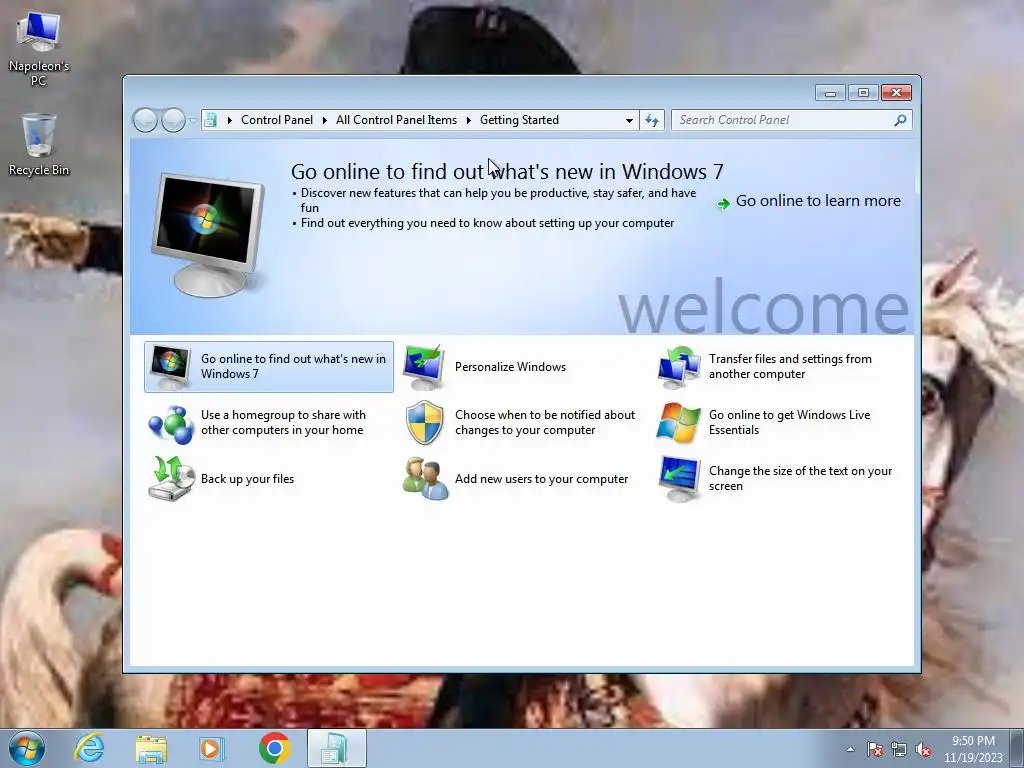The width and height of the screenshot is (1024, 768).
Task: Open Action Center flag in system tray
Action: click(874, 750)
